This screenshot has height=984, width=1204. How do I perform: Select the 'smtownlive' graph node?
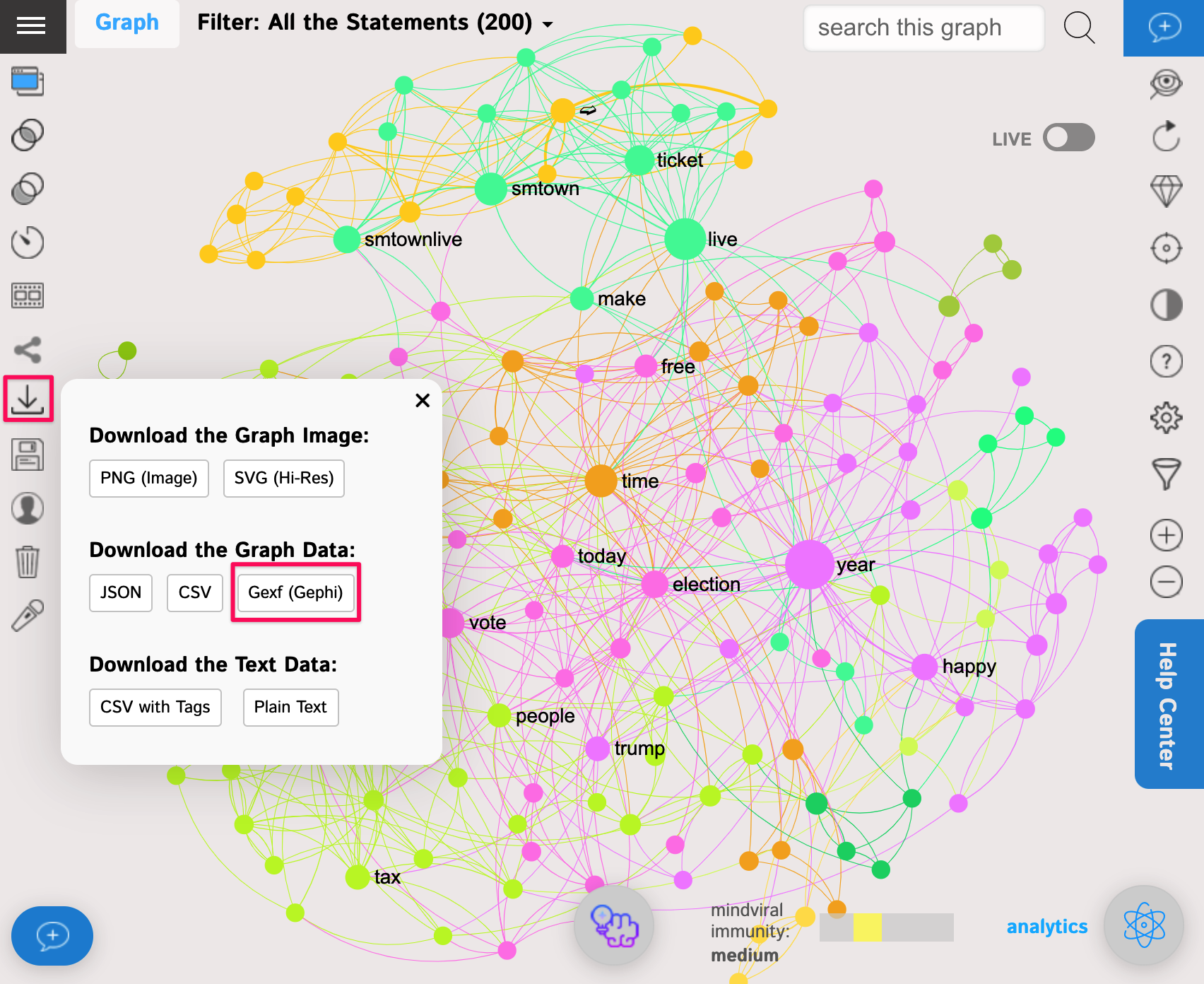click(347, 240)
